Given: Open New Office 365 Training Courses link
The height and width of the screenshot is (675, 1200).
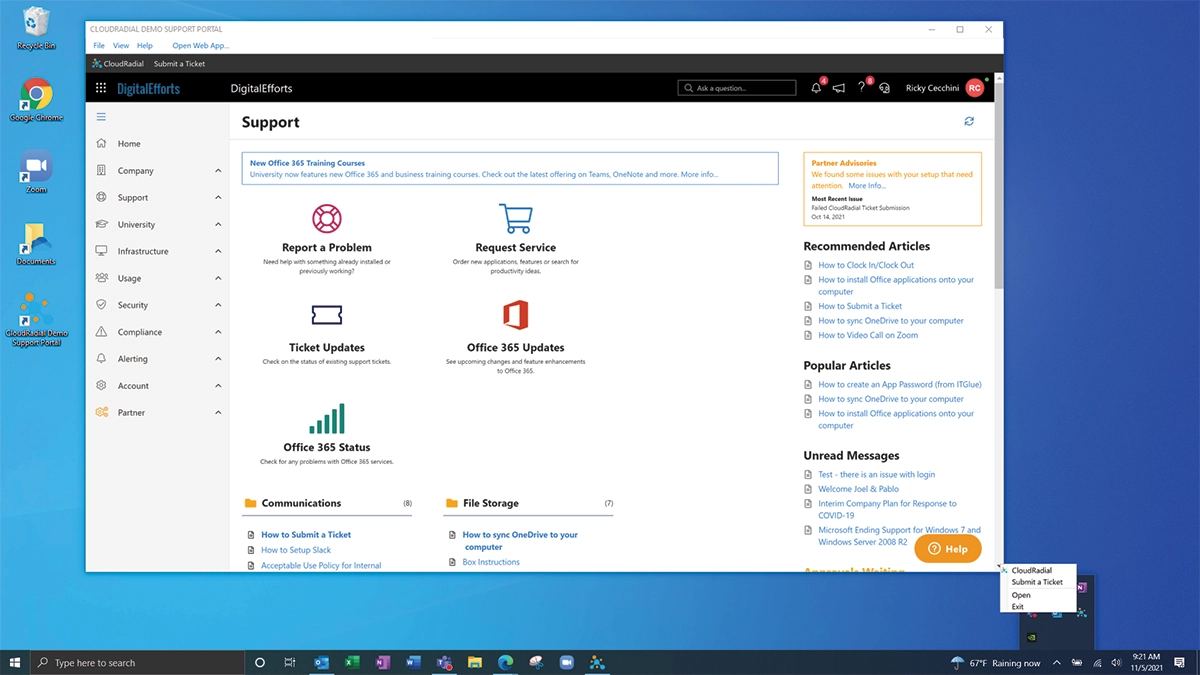Looking at the screenshot, I should (x=307, y=163).
